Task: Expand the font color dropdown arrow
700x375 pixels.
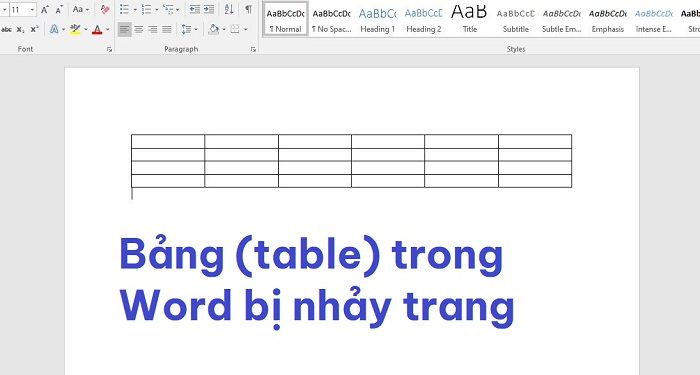Action: point(108,30)
